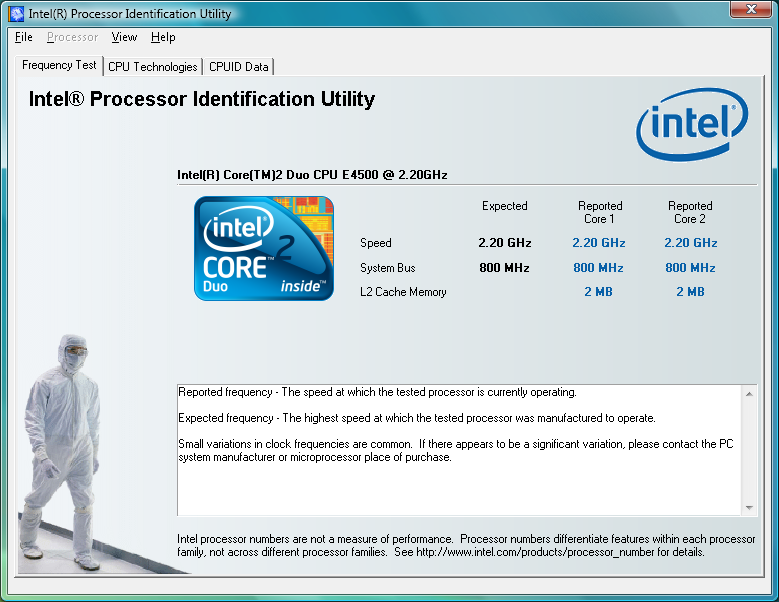Switch to the CPU Technologies tab
This screenshot has height=602, width=779.
[x=153, y=67]
